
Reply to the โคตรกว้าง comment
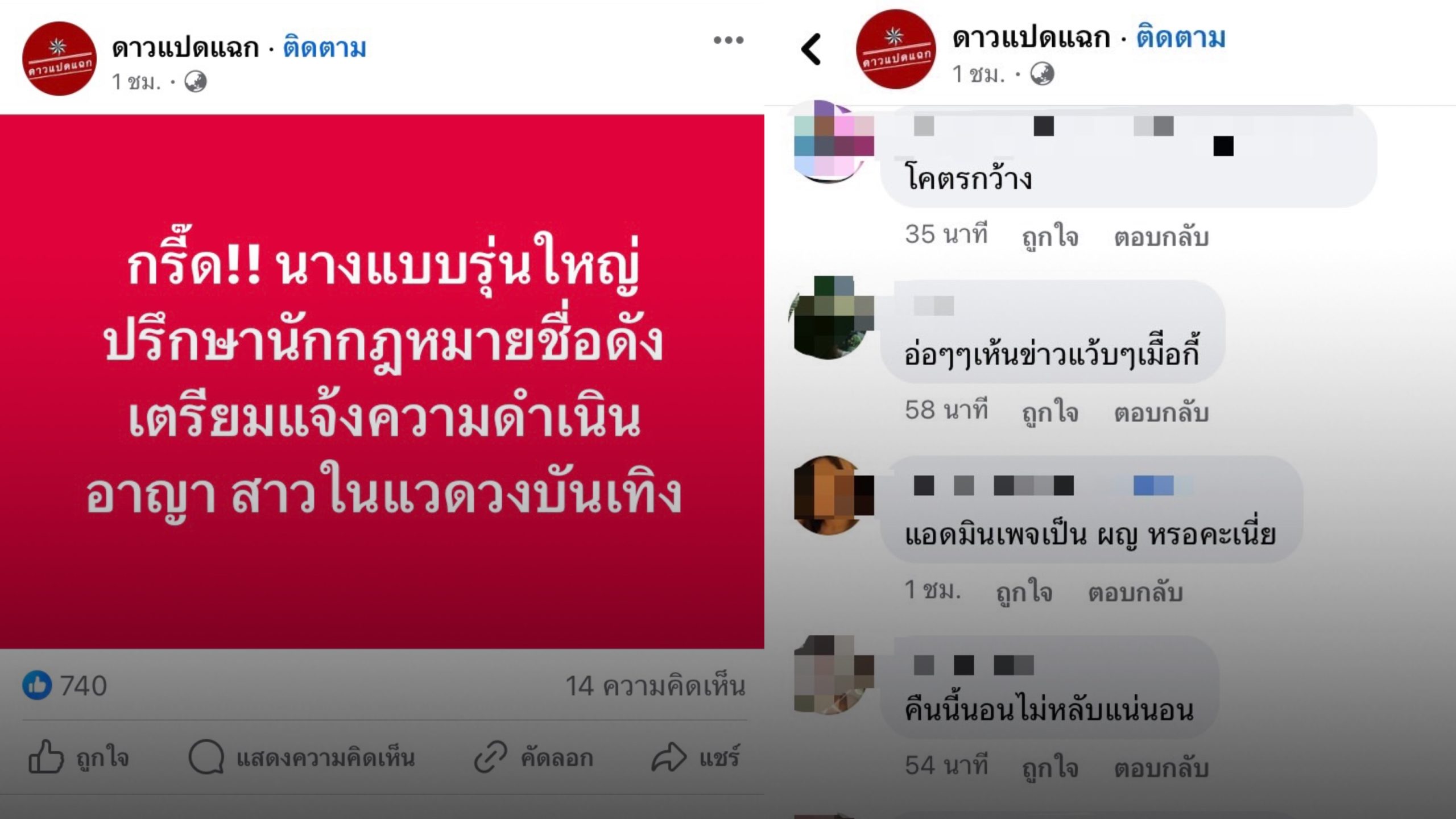pyautogui.click(x=1161, y=236)
